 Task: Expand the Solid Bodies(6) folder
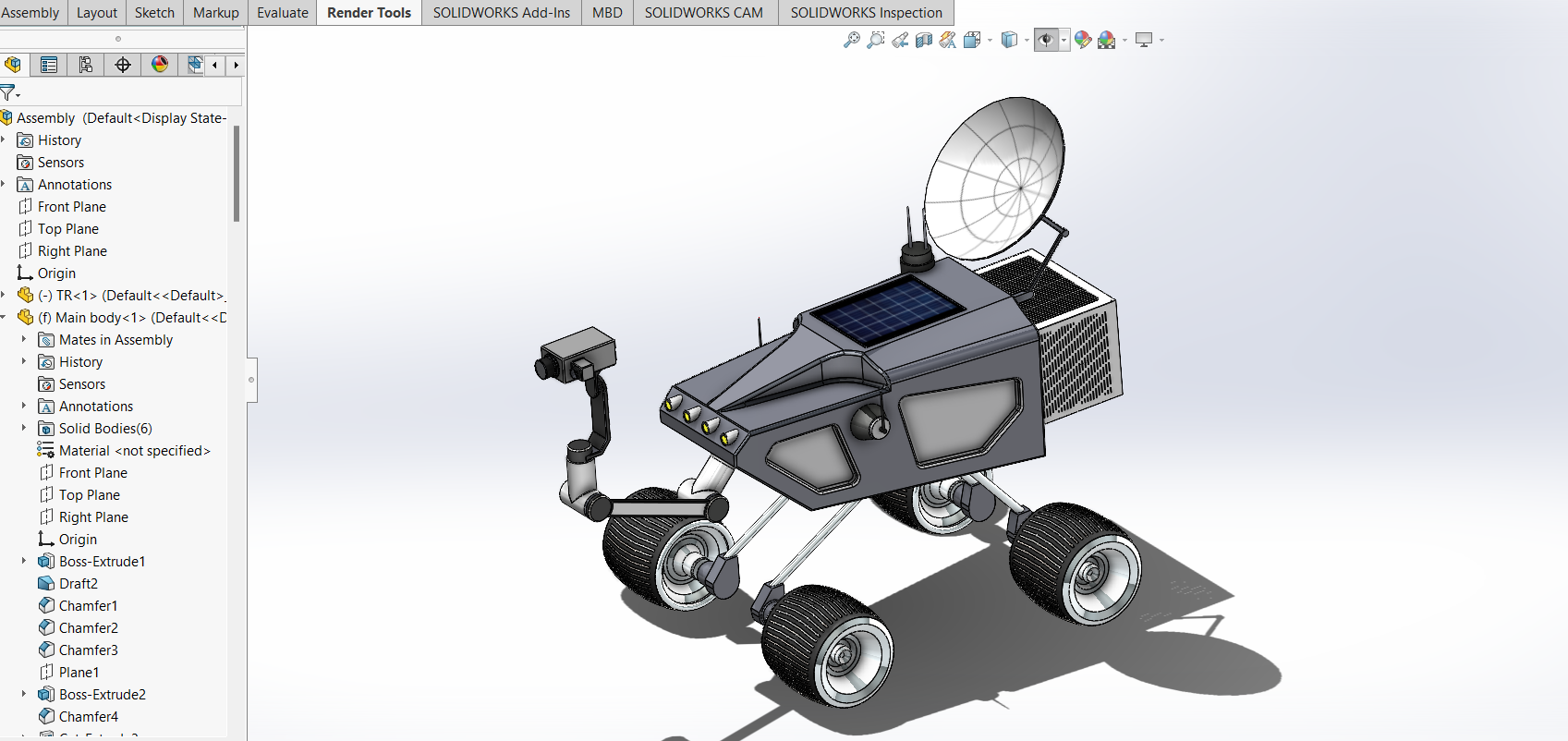click(x=24, y=428)
